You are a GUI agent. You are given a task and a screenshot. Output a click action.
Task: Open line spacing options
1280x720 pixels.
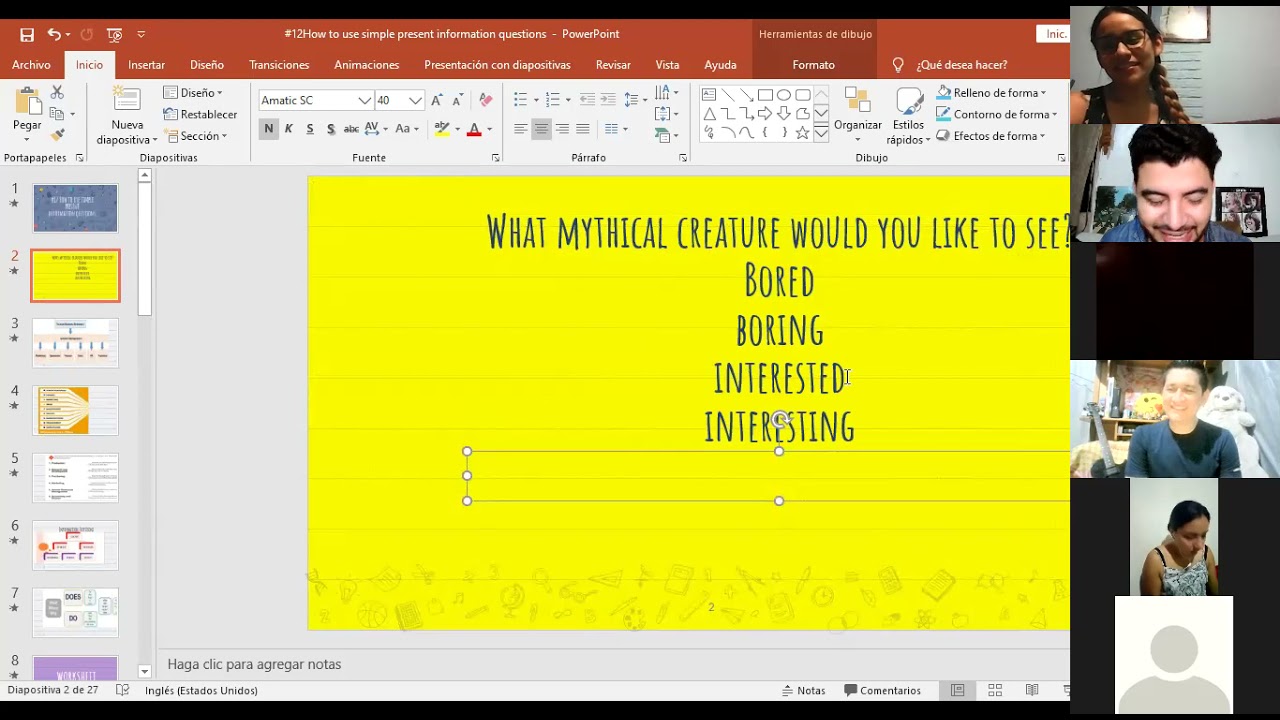(634, 100)
